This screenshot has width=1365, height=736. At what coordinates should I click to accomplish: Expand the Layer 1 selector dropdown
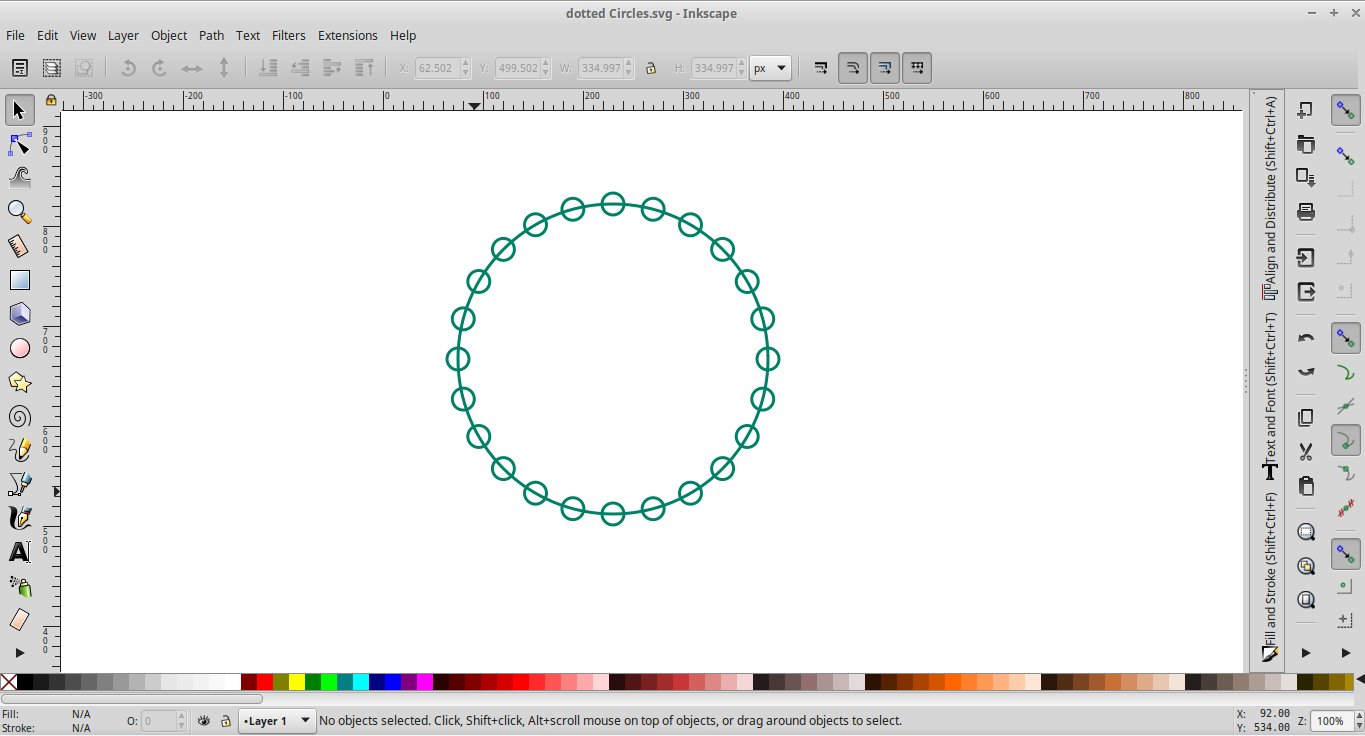coord(277,721)
